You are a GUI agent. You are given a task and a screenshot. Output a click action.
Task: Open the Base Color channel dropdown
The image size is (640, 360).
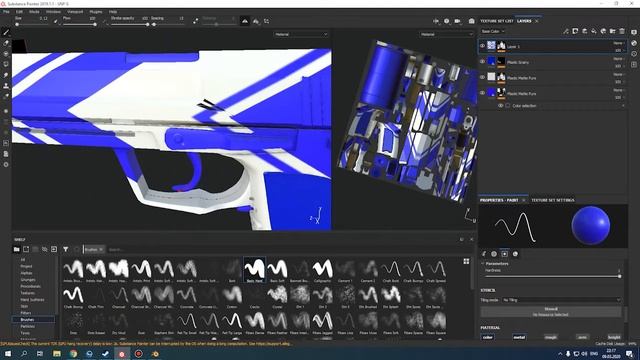tap(492, 31)
